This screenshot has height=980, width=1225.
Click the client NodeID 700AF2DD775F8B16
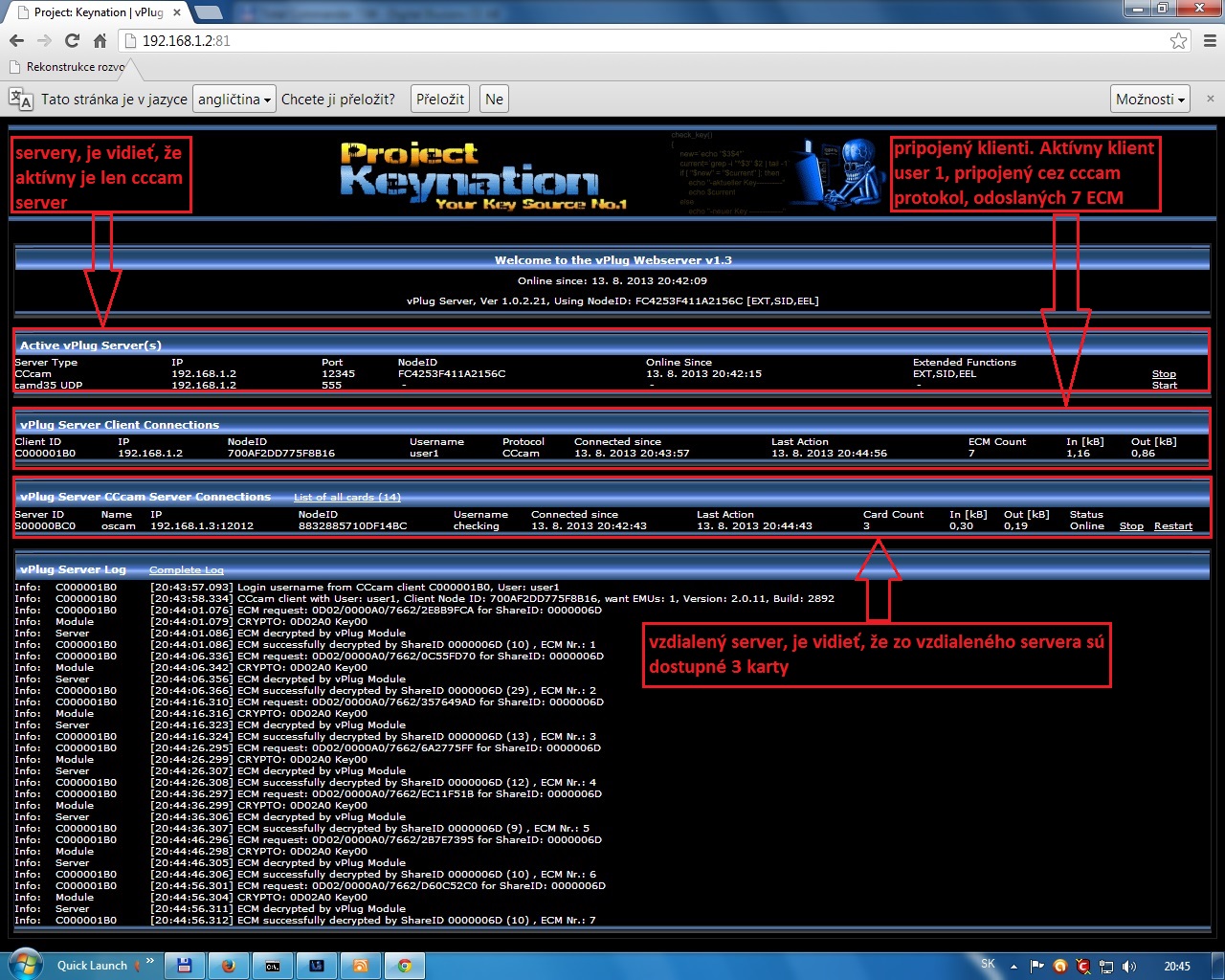pos(281,454)
